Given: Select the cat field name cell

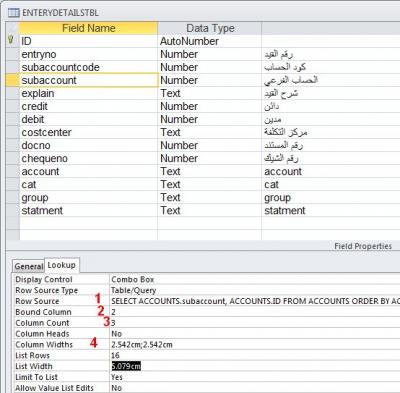Looking at the screenshot, I should point(88,184).
